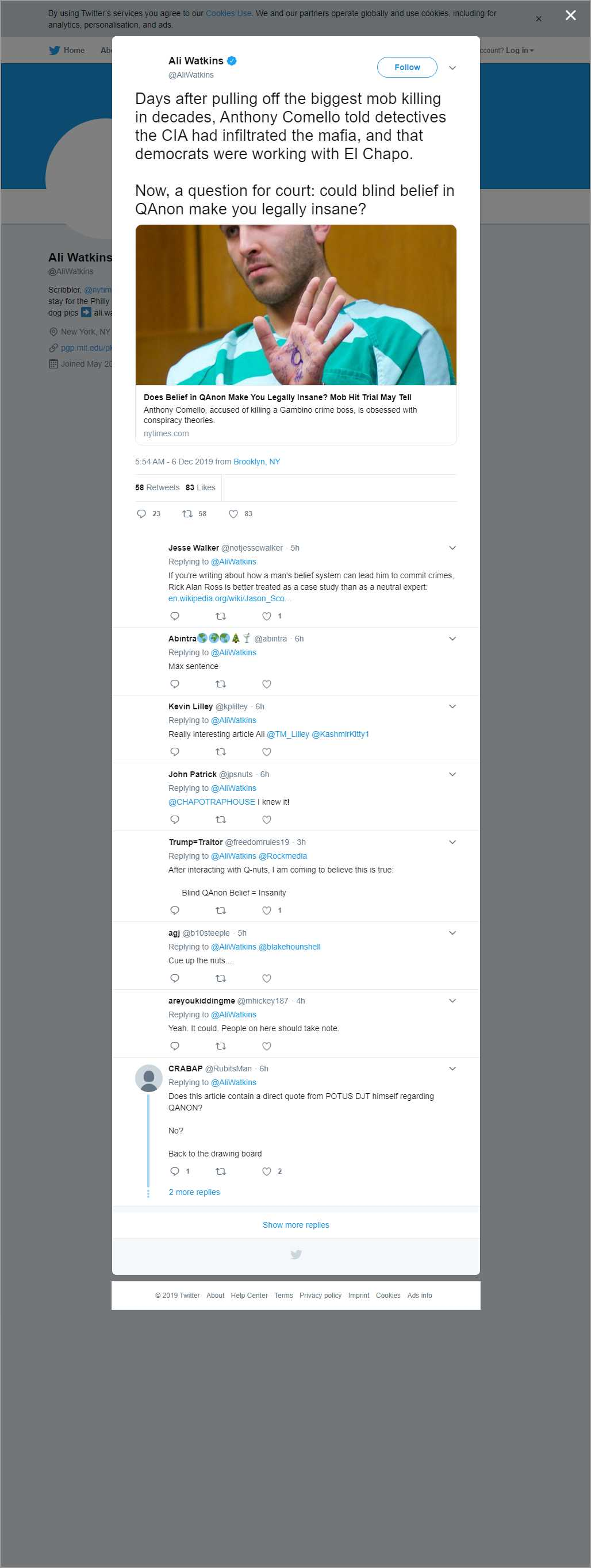Open the Log in dropdown menu
The width and height of the screenshot is (591, 1568).
[x=519, y=51]
